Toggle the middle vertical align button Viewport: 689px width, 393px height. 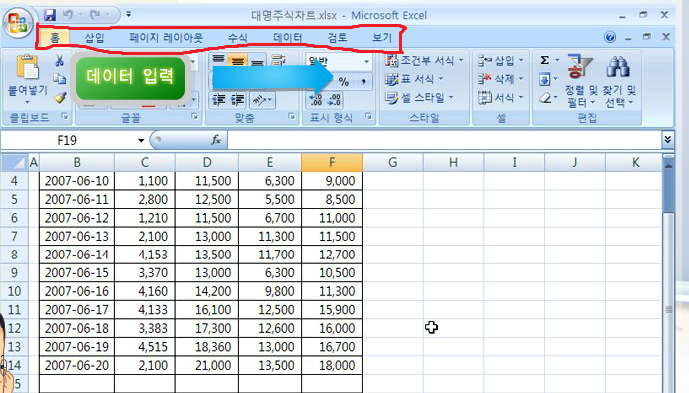237,61
